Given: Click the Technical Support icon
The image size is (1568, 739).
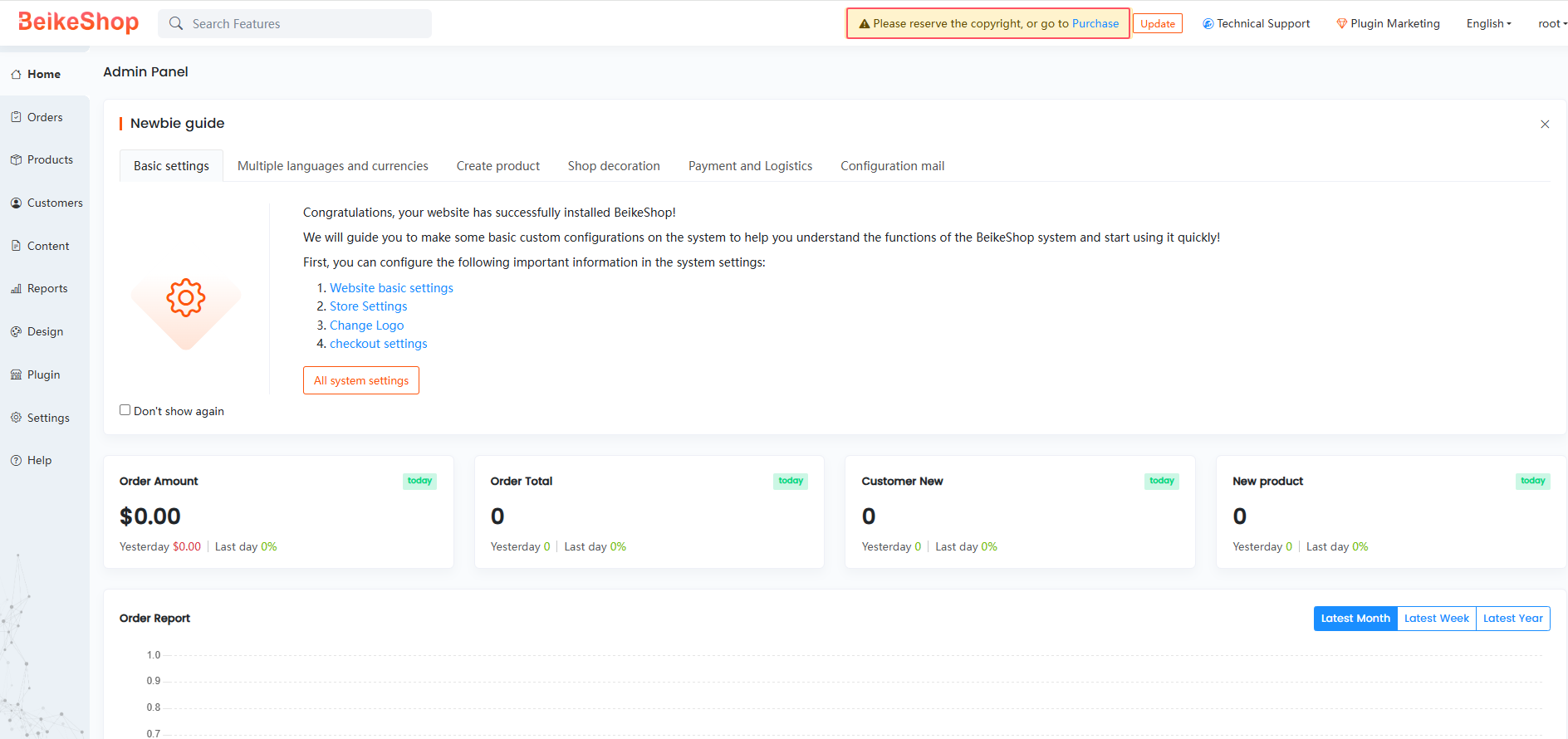Looking at the screenshot, I should (x=1208, y=23).
